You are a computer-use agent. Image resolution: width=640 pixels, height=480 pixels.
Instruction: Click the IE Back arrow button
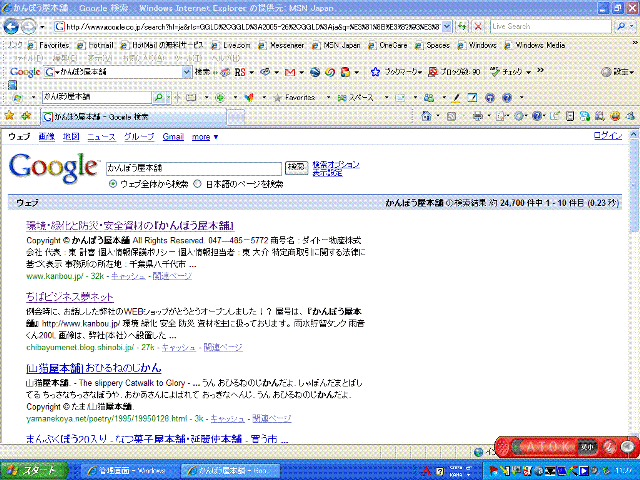coord(11,27)
